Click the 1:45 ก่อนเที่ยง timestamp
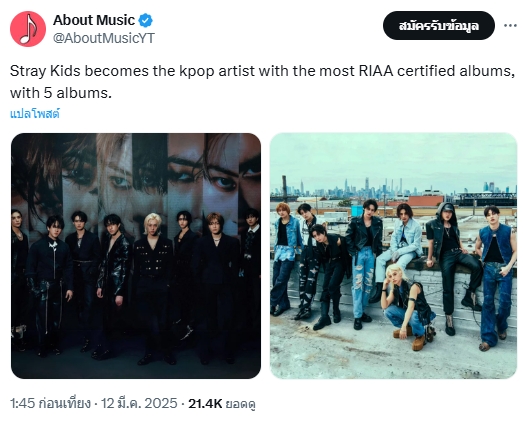Image resolution: width=523 pixels, height=421 pixels. (50, 403)
